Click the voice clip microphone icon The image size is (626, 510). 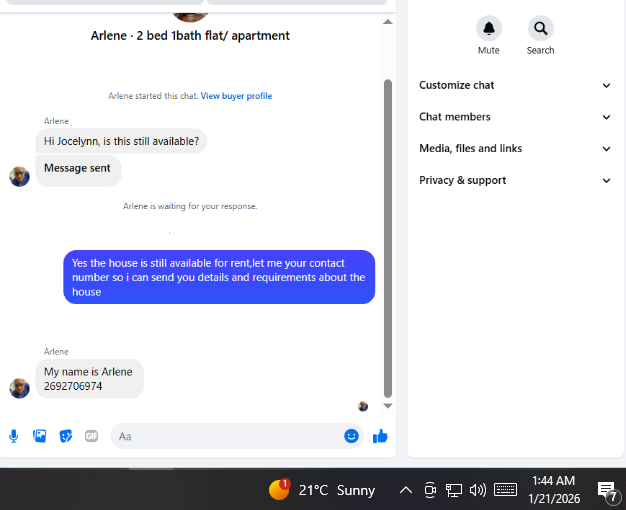click(x=14, y=436)
